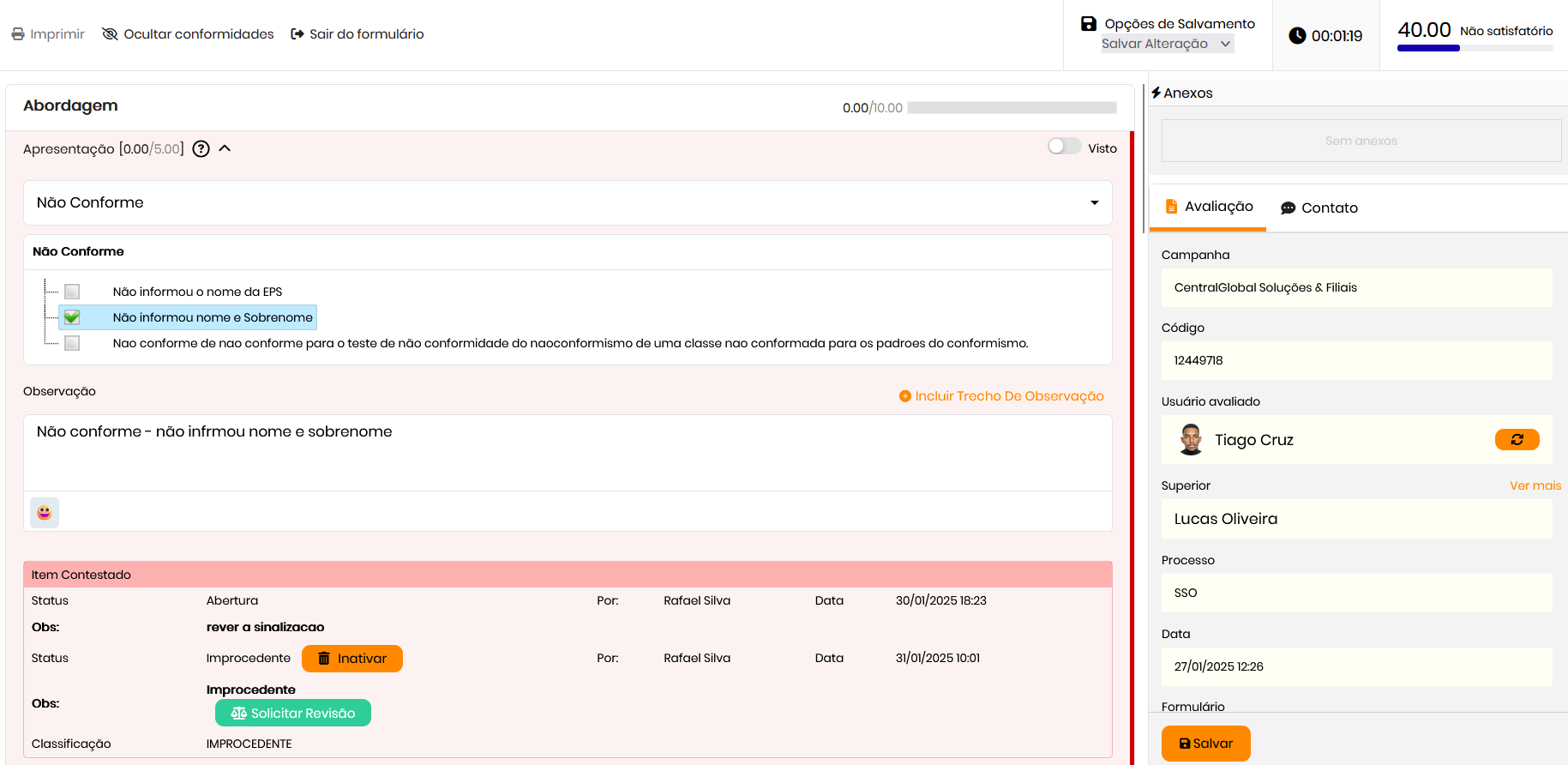
Task: Switch to the Contato tab
Action: click(1319, 208)
